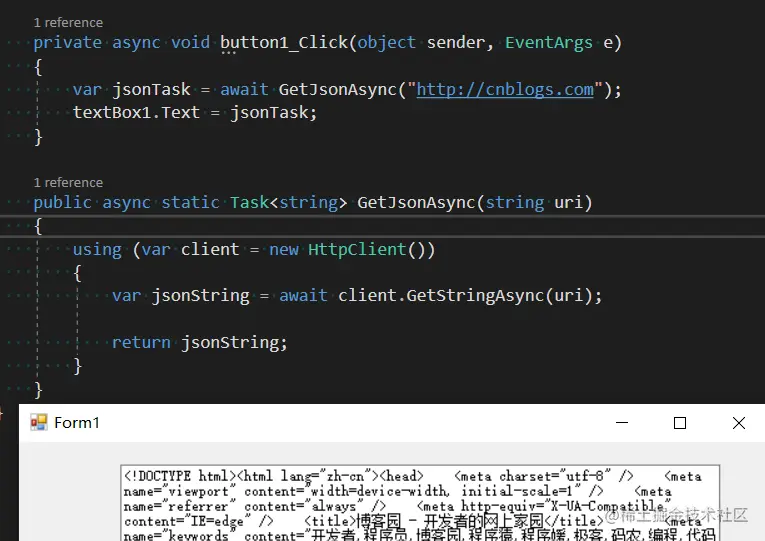
Task: Click the 'public' keyword
Action: pos(62,202)
